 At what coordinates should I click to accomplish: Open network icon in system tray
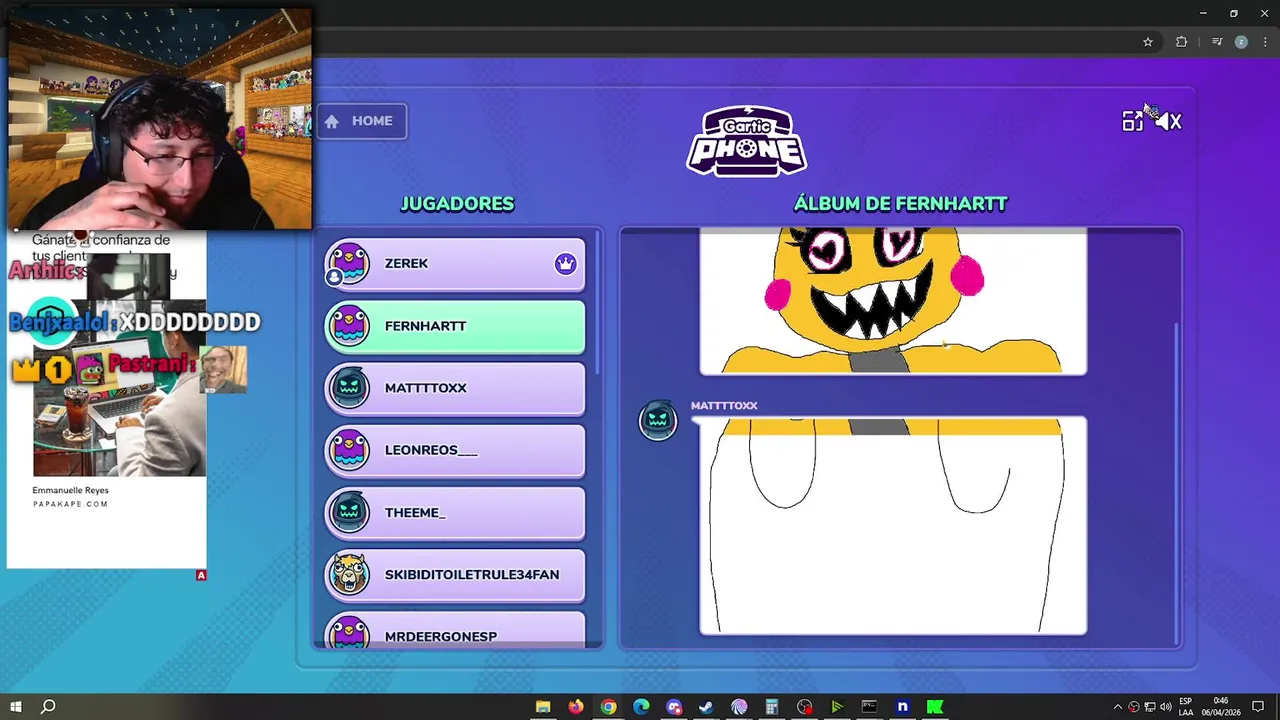[1150, 707]
